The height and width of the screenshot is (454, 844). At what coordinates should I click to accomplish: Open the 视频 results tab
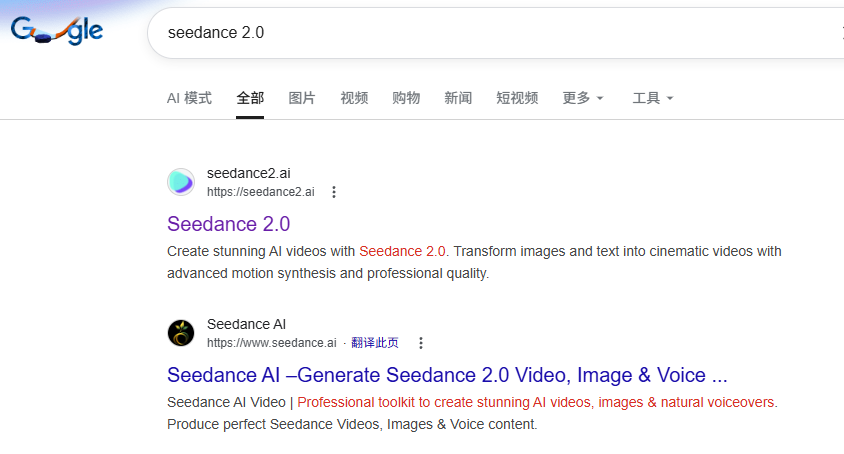point(354,98)
